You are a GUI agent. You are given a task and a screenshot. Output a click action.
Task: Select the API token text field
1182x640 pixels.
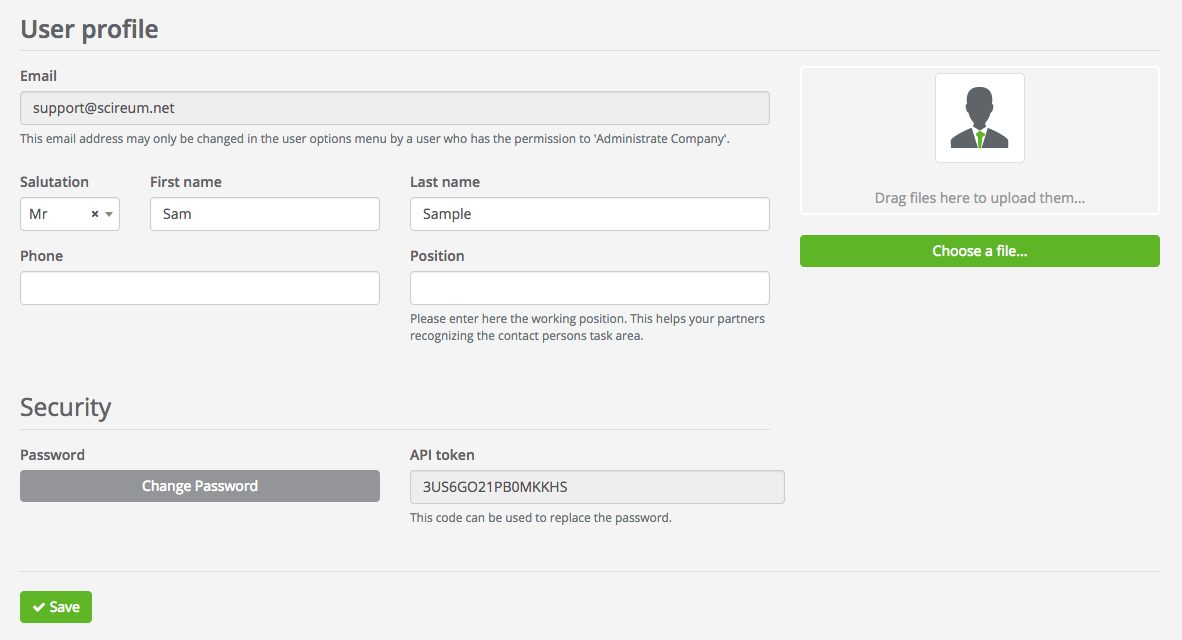click(596, 487)
